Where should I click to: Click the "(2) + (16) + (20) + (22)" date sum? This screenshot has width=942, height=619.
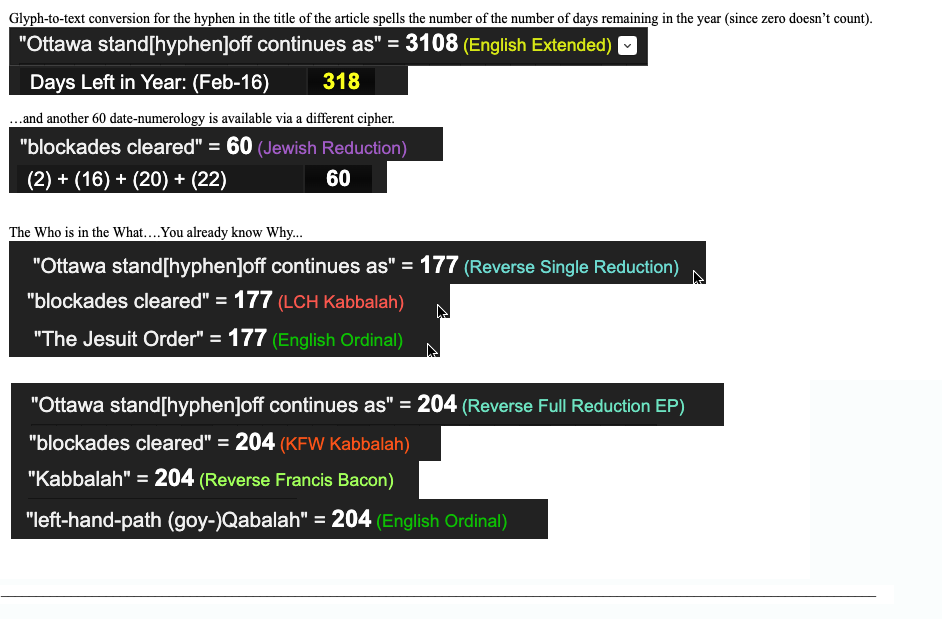click(127, 179)
